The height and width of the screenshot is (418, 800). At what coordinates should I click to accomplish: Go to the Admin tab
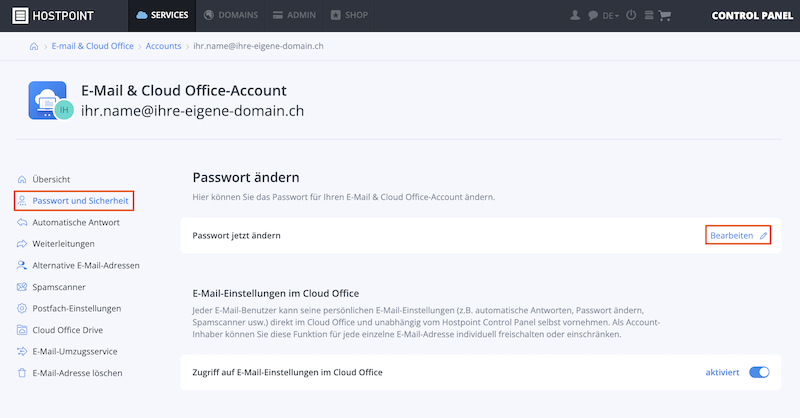(x=294, y=15)
